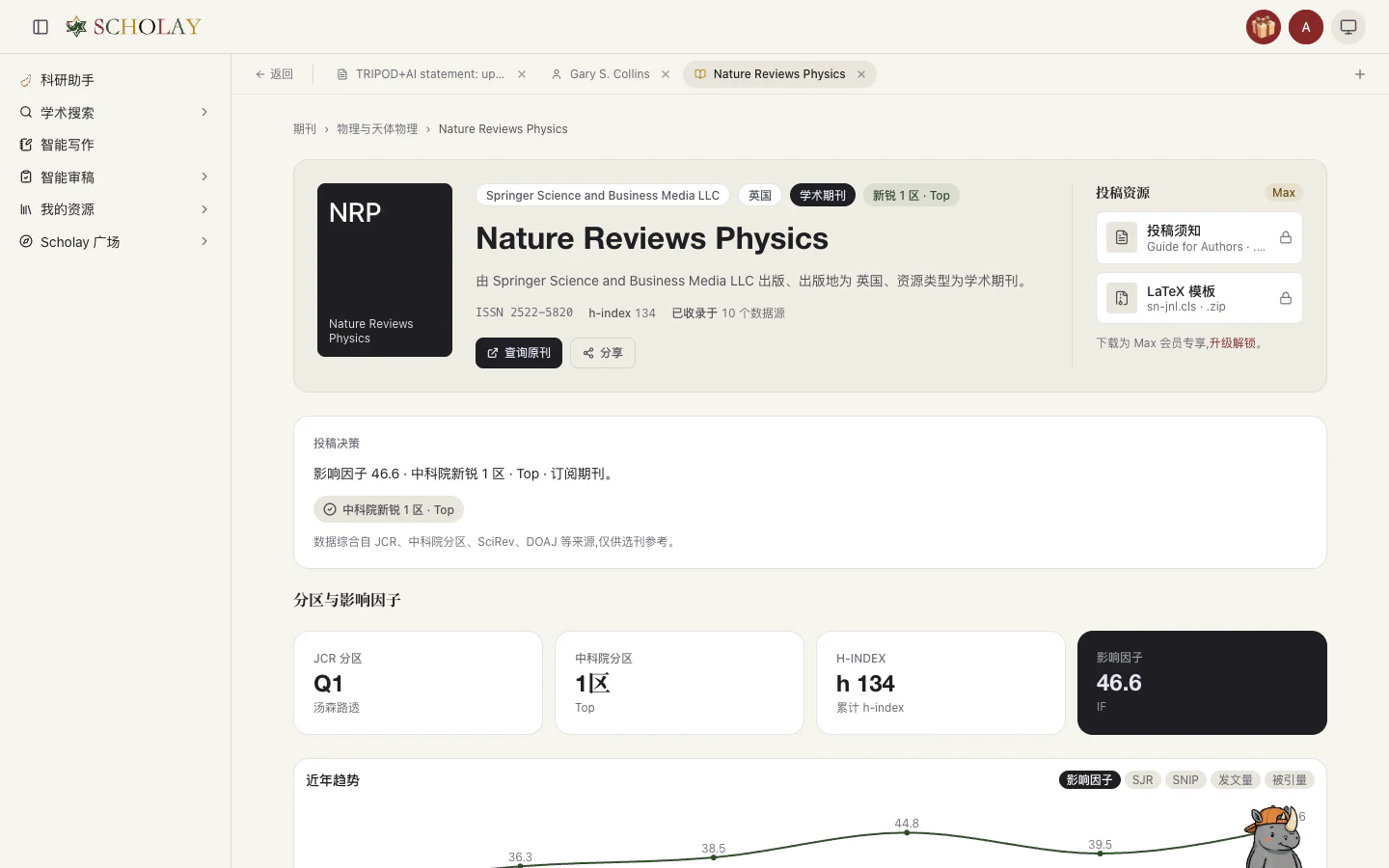Go back with the 返回 button
Image resolution: width=1389 pixels, height=868 pixels.
[274, 74]
